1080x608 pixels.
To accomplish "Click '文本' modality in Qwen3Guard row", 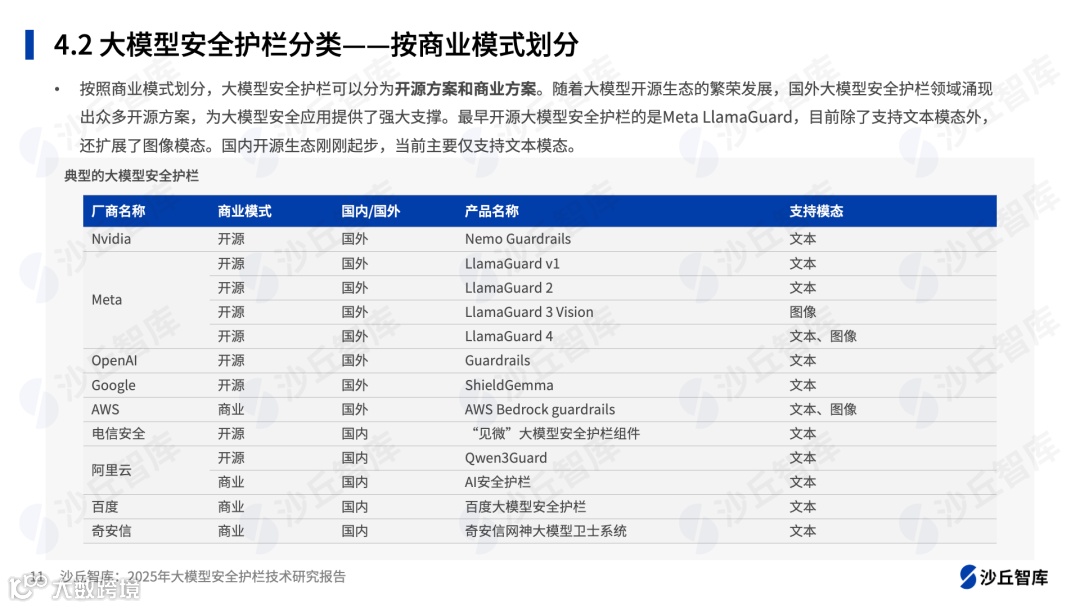I will [803, 458].
